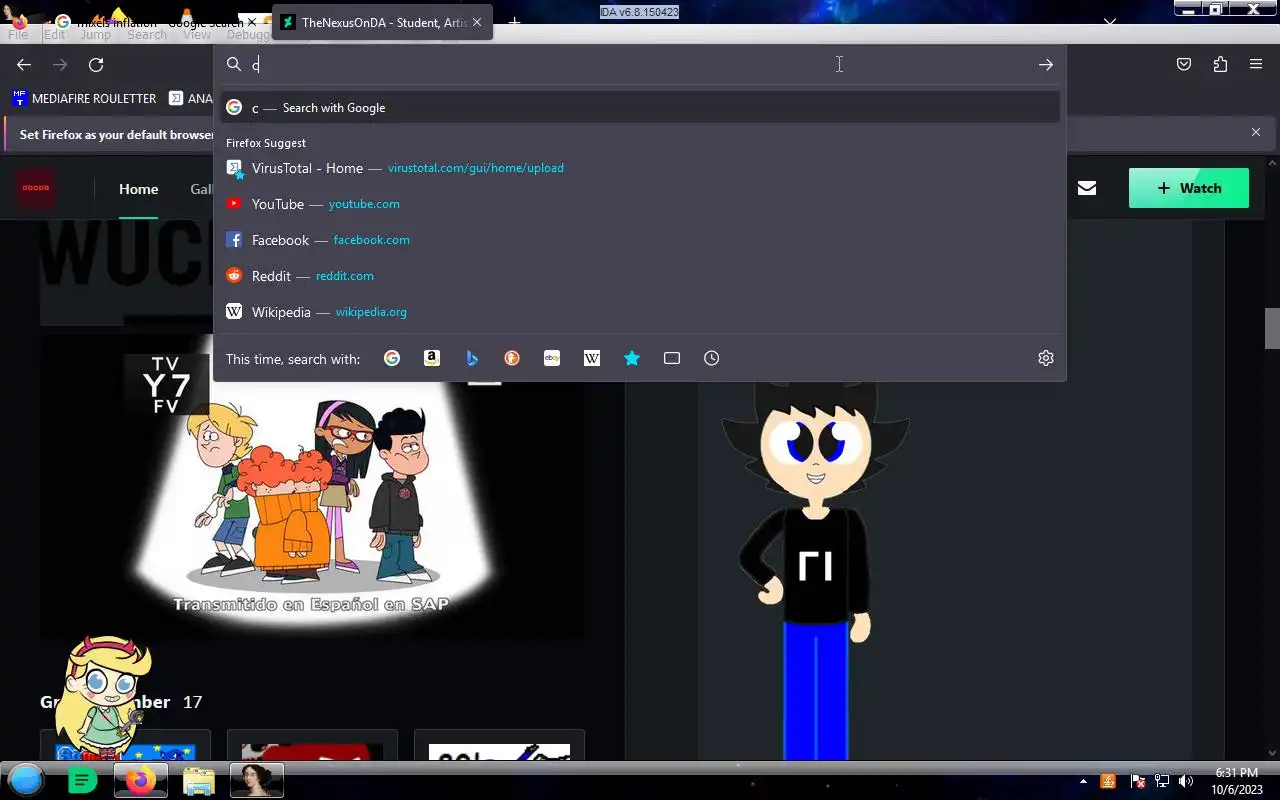Screen dimensions: 1280x800
Task: Choose the Reddit suggestion
Action: click(x=640, y=276)
